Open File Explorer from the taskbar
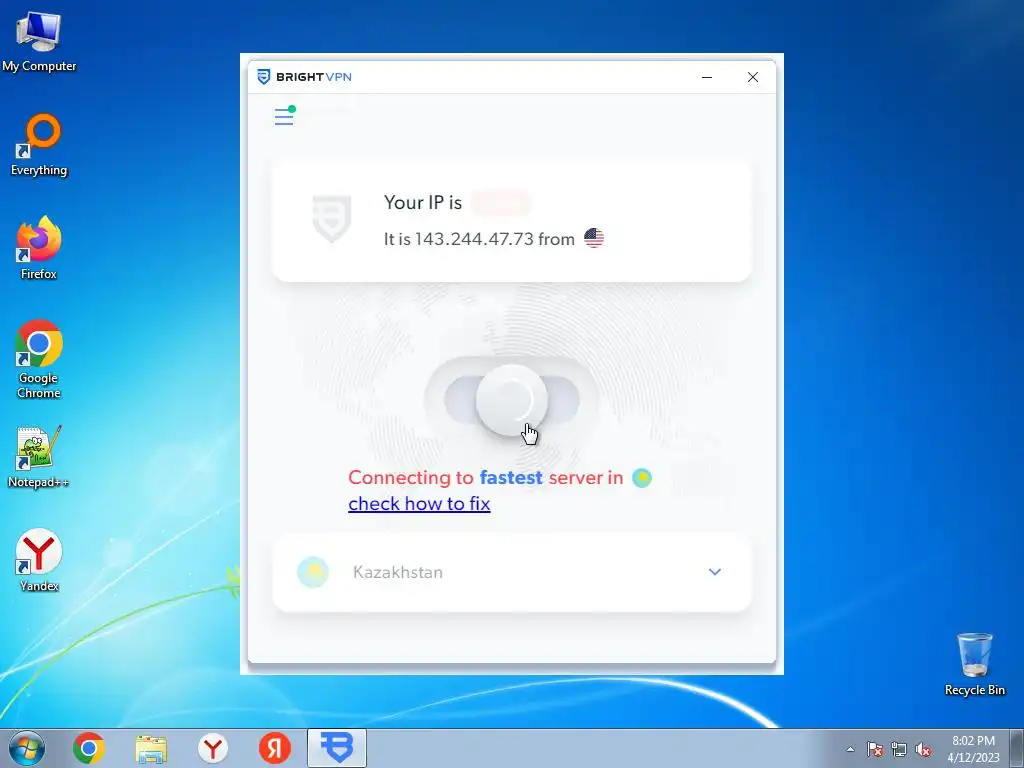The height and width of the screenshot is (768, 1024). click(x=151, y=748)
